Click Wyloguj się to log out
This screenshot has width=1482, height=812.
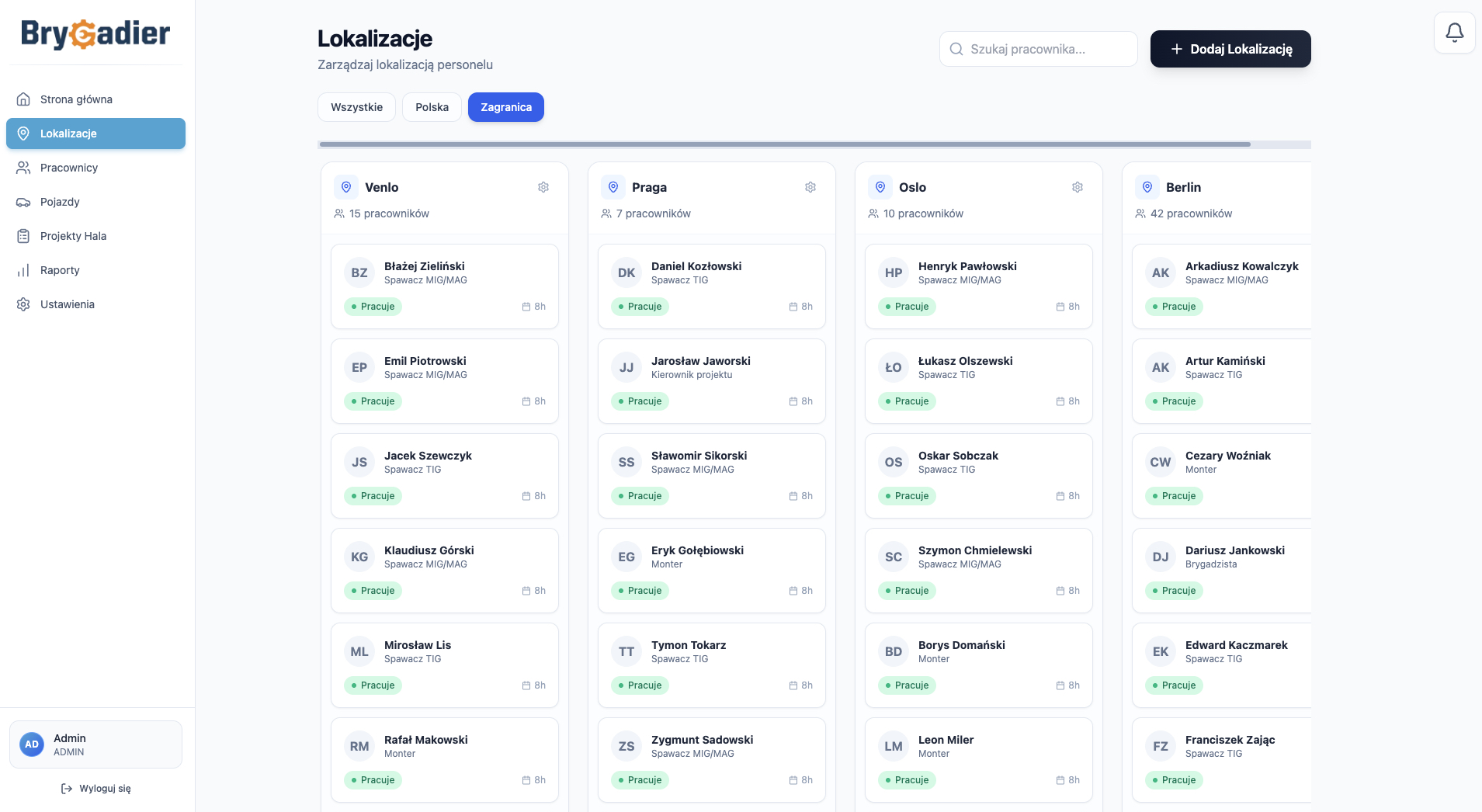coord(95,789)
